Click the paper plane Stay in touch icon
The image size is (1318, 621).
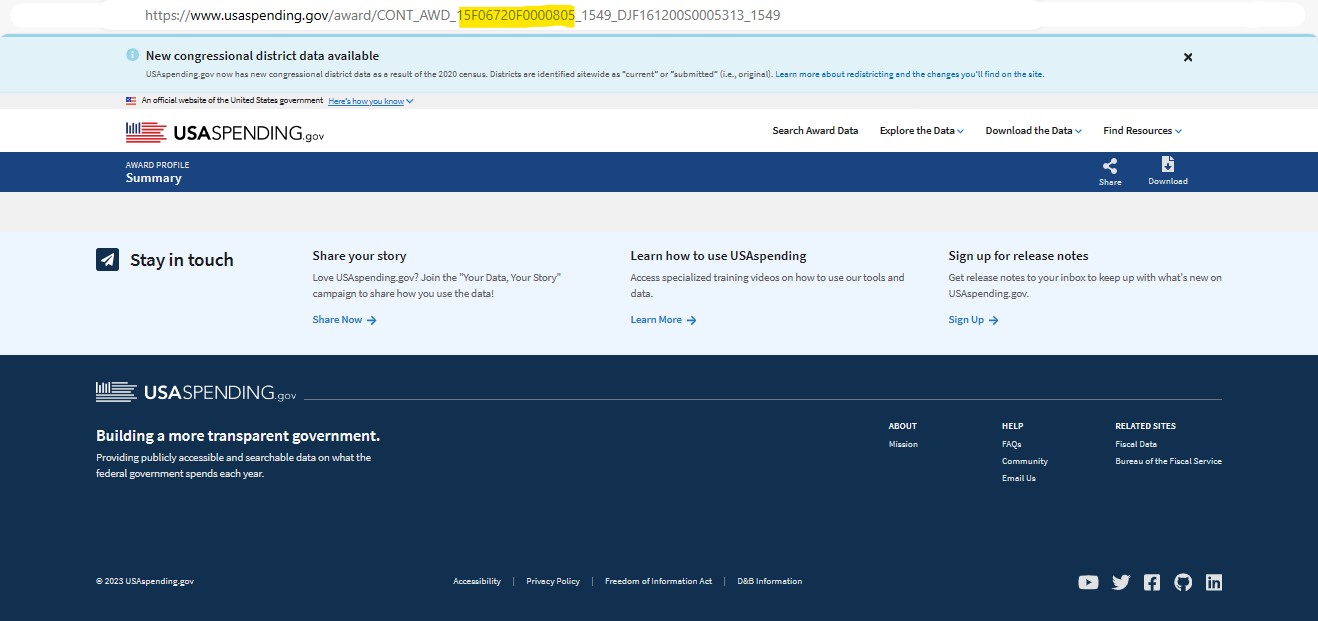point(107,260)
